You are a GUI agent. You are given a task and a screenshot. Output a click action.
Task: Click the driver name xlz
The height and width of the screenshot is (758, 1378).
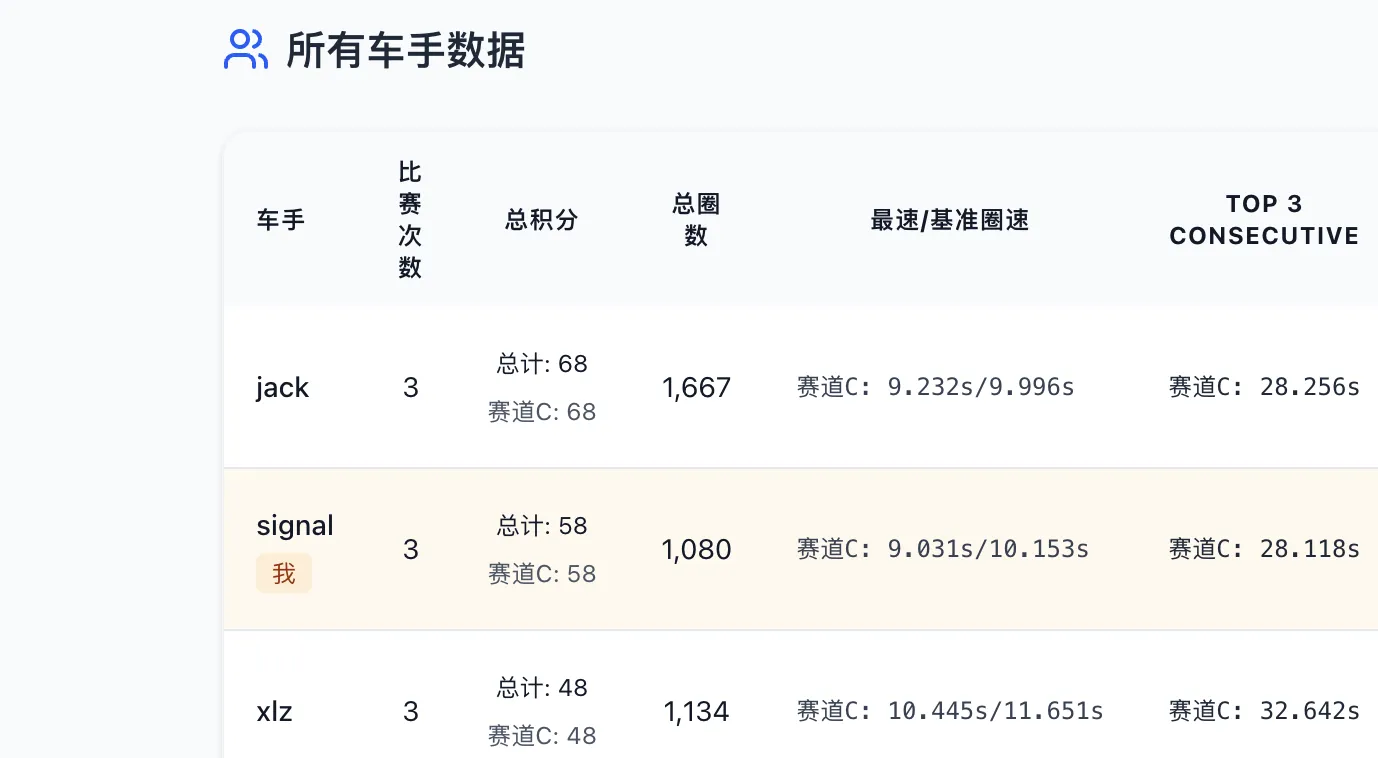274,711
